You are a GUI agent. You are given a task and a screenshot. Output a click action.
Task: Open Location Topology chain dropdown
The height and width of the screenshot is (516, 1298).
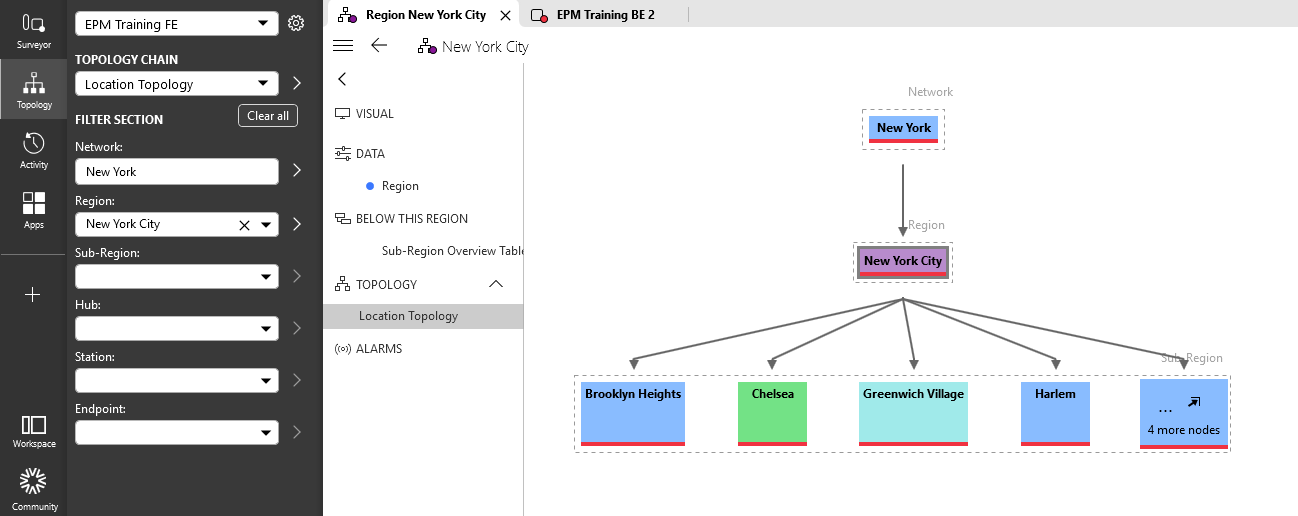pyautogui.click(x=177, y=85)
